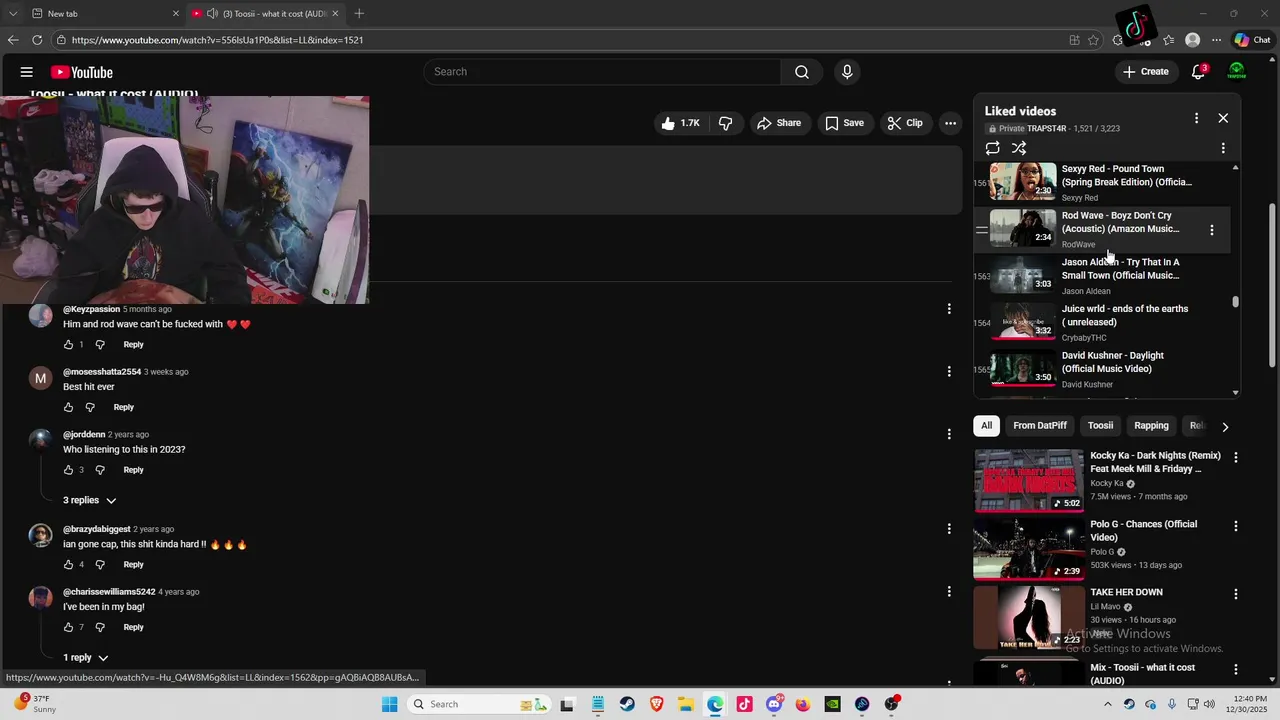Open comment options for @charissewilliams5242's comment
Image resolution: width=1280 pixels, height=720 pixels.
tap(949, 591)
